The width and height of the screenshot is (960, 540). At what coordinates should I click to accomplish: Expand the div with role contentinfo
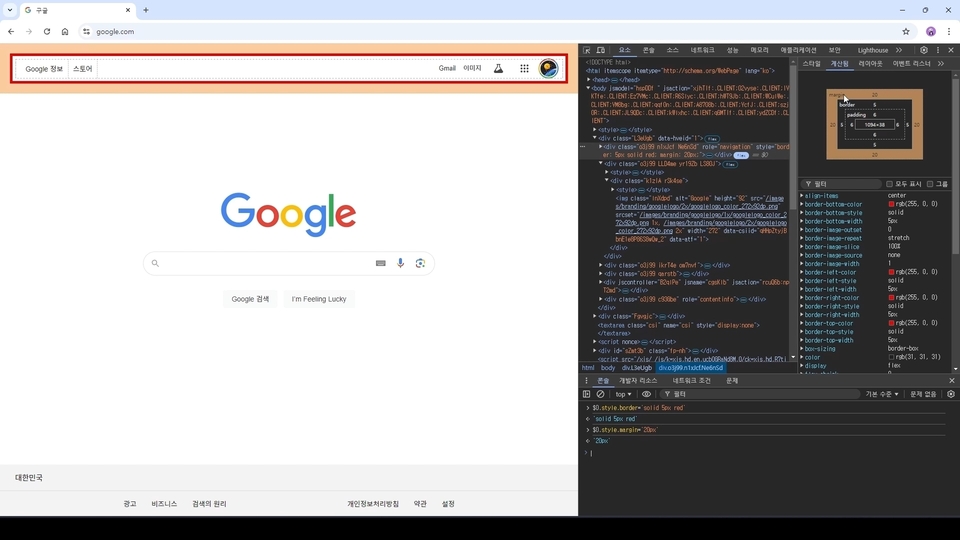pyautogui.click(x=601, y=299)
